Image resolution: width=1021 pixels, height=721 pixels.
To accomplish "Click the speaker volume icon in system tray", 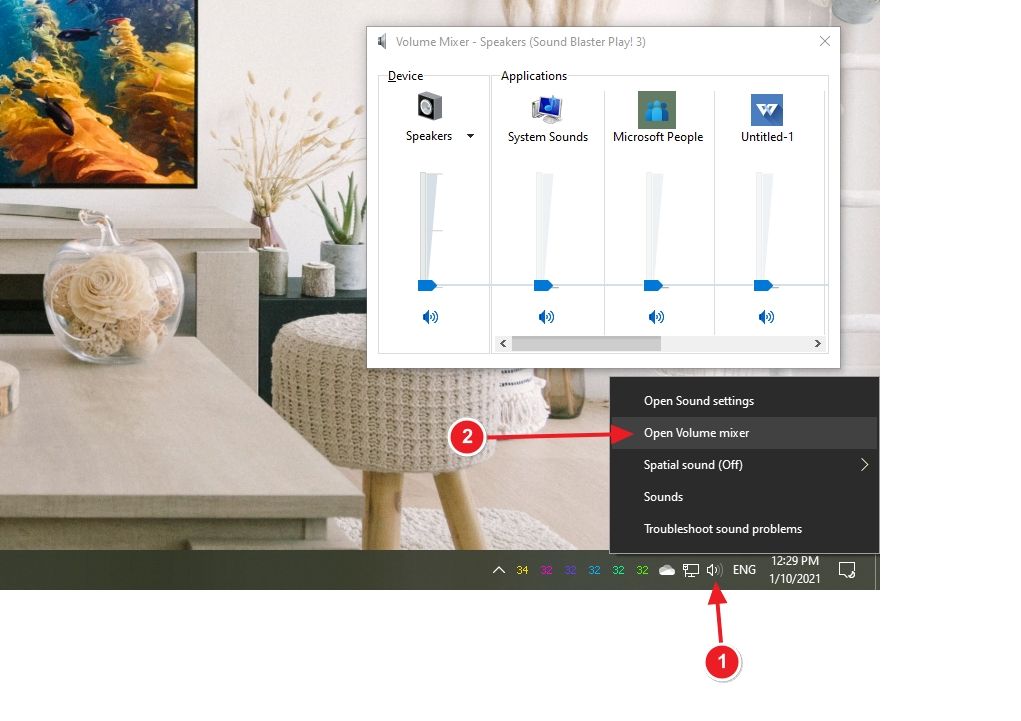I will coord(714,570).
